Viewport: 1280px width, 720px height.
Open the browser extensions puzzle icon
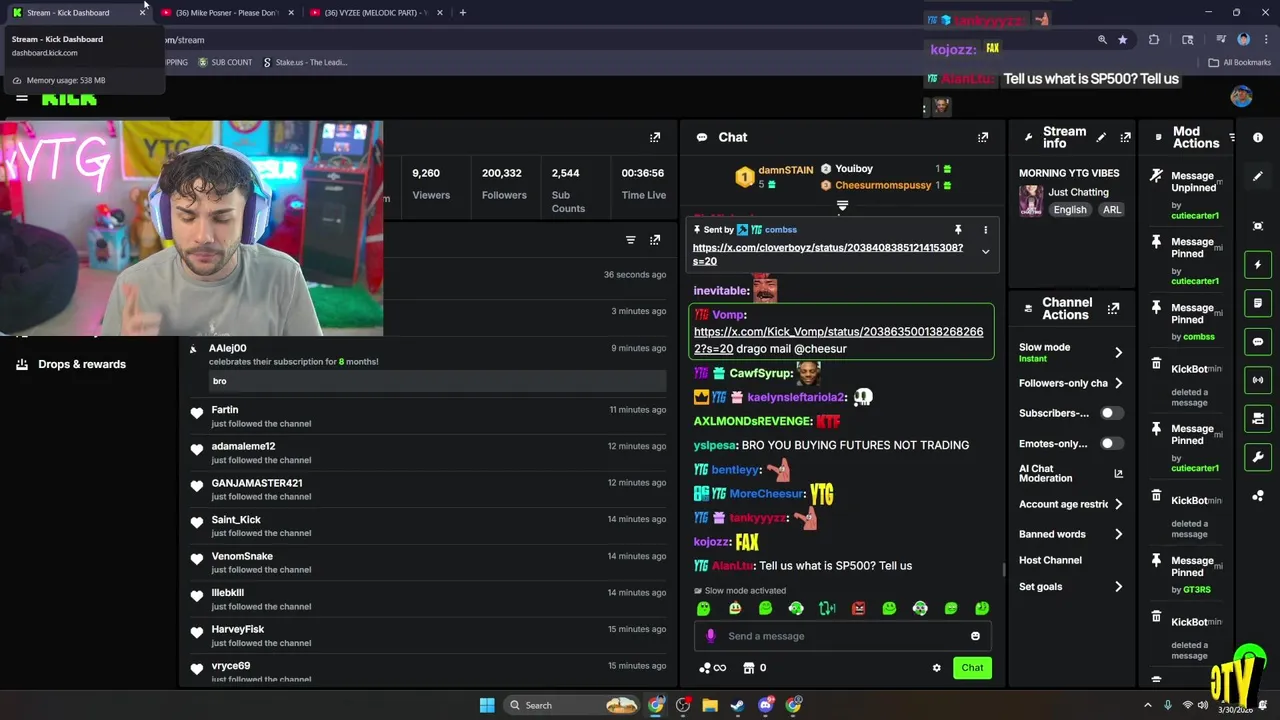(1154, 40)
